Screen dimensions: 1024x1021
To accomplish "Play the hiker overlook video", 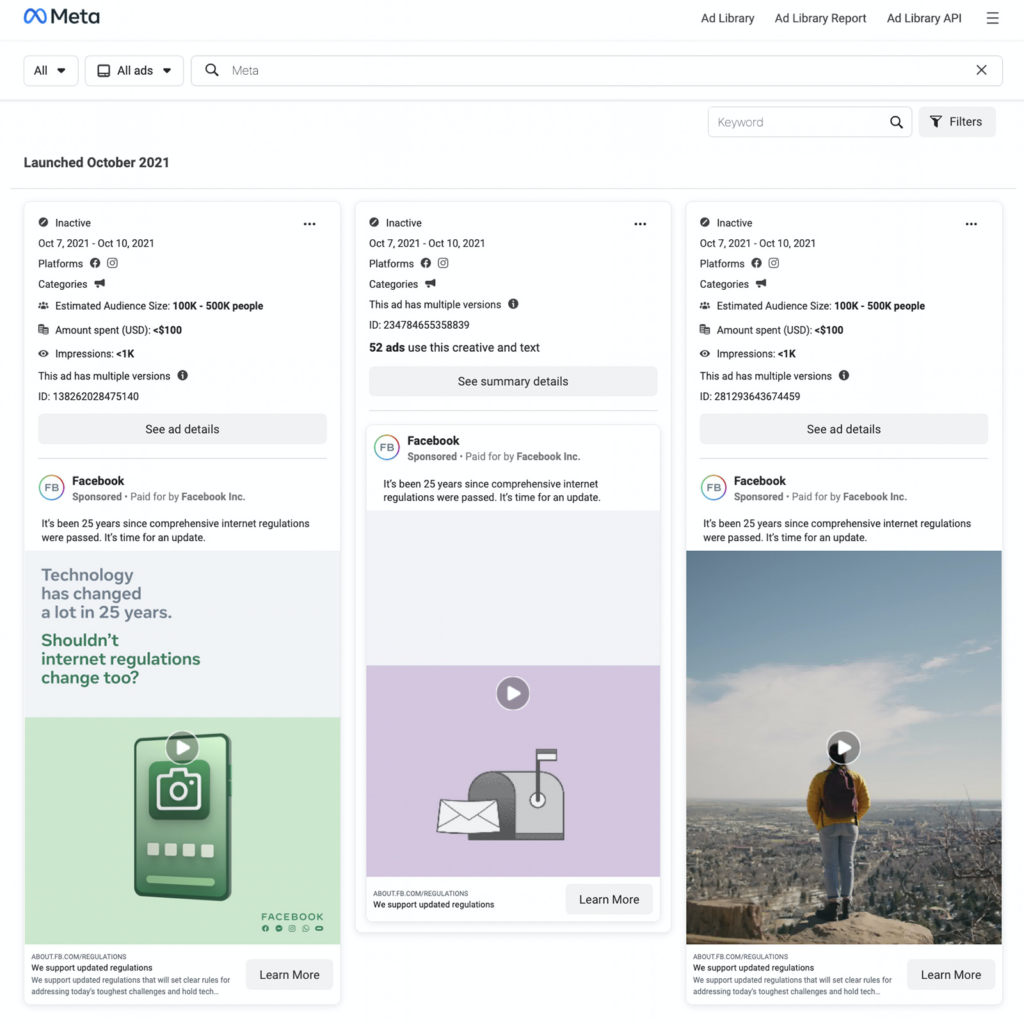I will coord(843,747).
